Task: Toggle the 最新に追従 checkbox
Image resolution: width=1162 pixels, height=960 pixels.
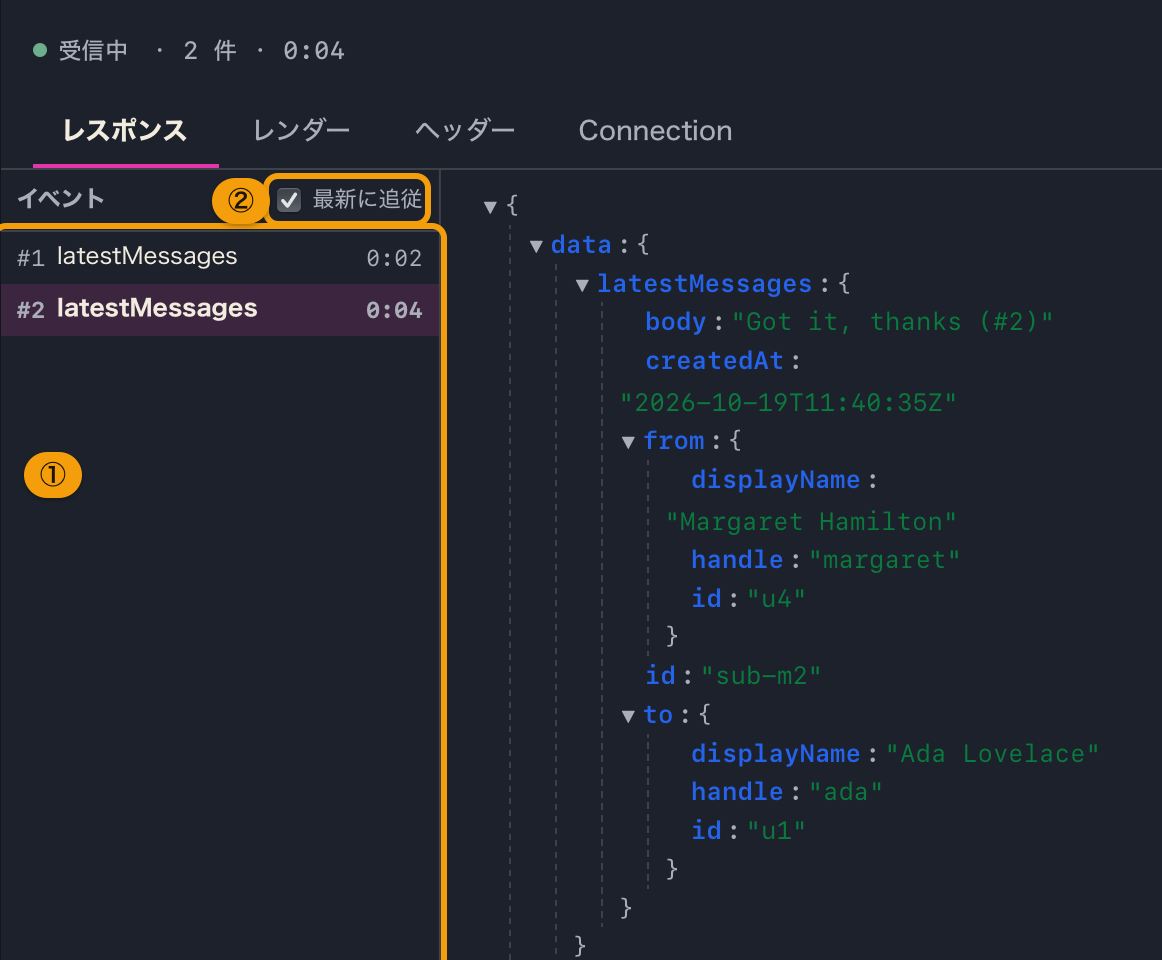Action: 288,199
